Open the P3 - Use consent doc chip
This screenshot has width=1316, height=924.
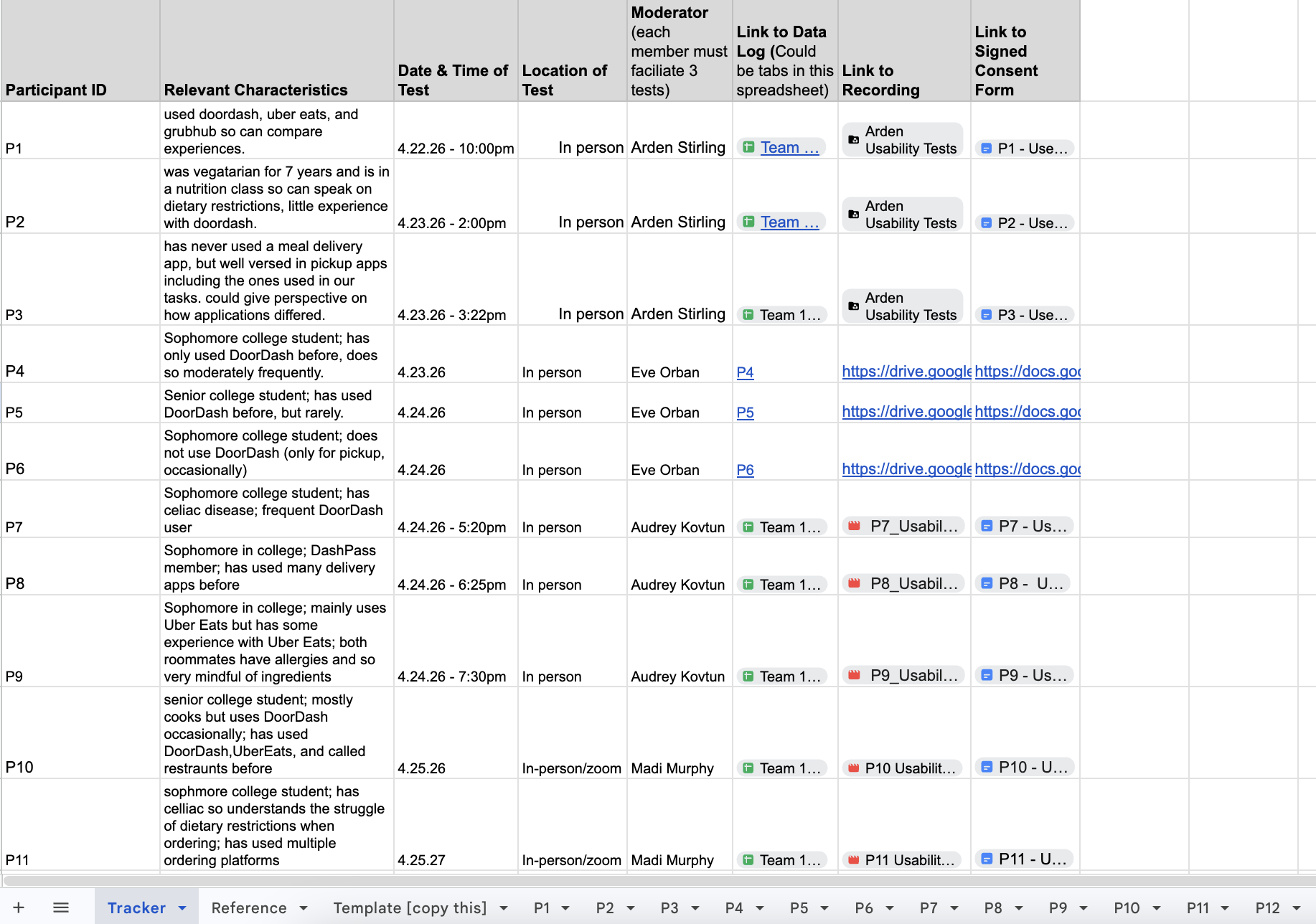point(1024,314)
